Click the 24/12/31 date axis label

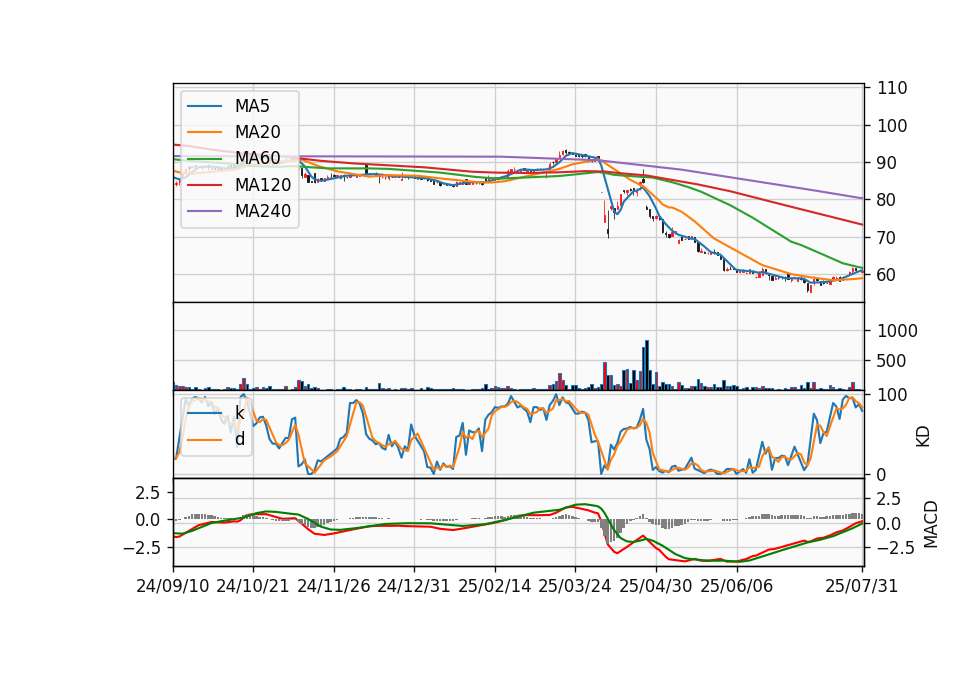click(x=414, y=586)
